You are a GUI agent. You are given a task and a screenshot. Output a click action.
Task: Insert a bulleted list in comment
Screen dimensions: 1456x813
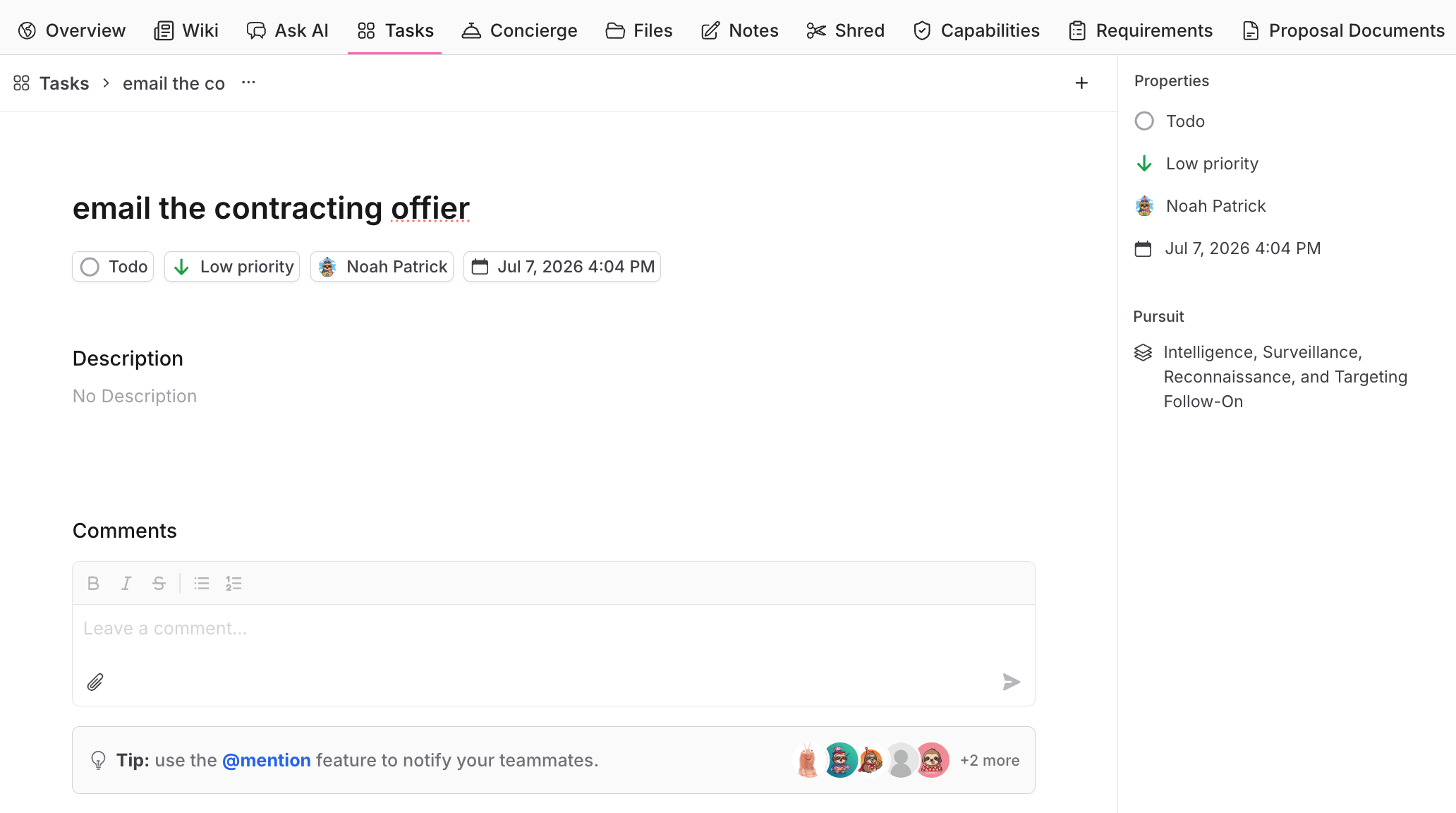click(202, 584)
